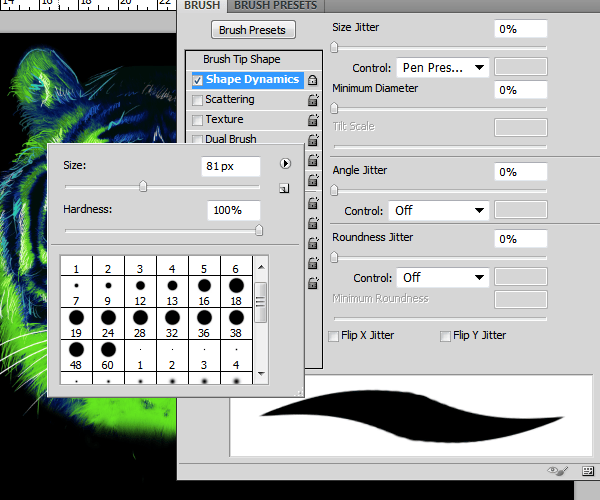
Task: Toggle the lock icon beside Scattering
Action: coord(313,100)
